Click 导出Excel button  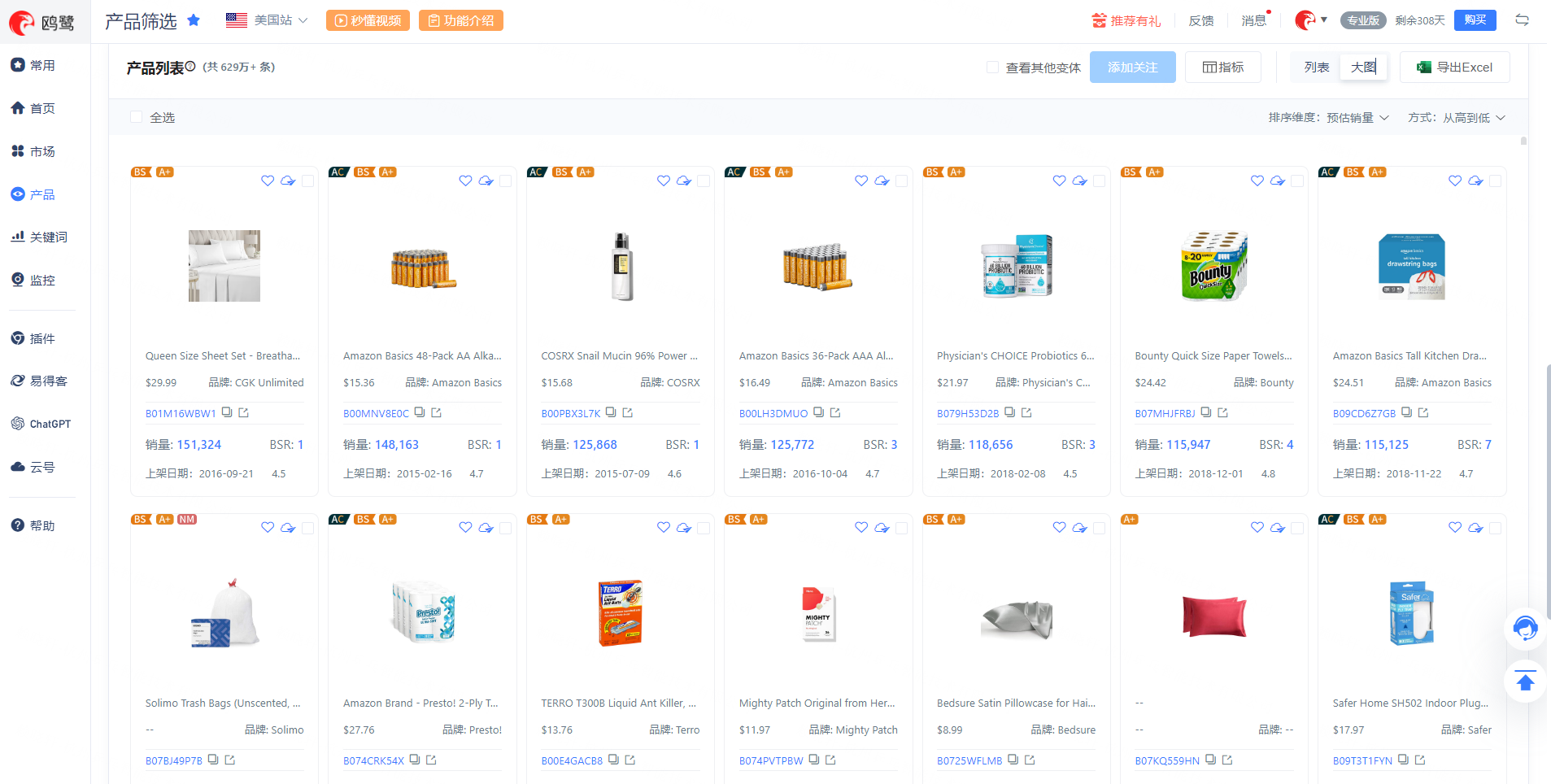tap(1454, 67)
